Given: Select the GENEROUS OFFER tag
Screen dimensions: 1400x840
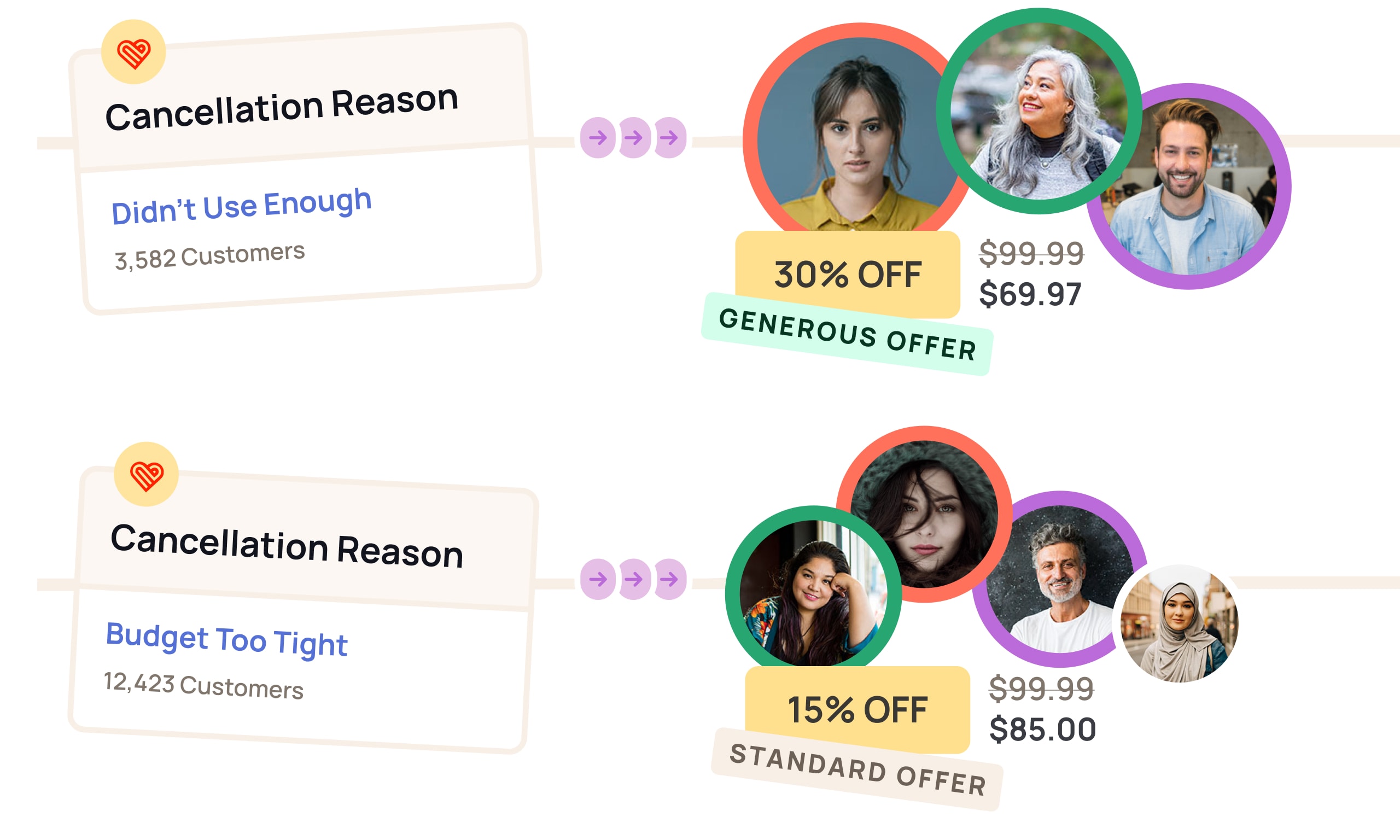Looking at the screenshot, I should [847, 334].
